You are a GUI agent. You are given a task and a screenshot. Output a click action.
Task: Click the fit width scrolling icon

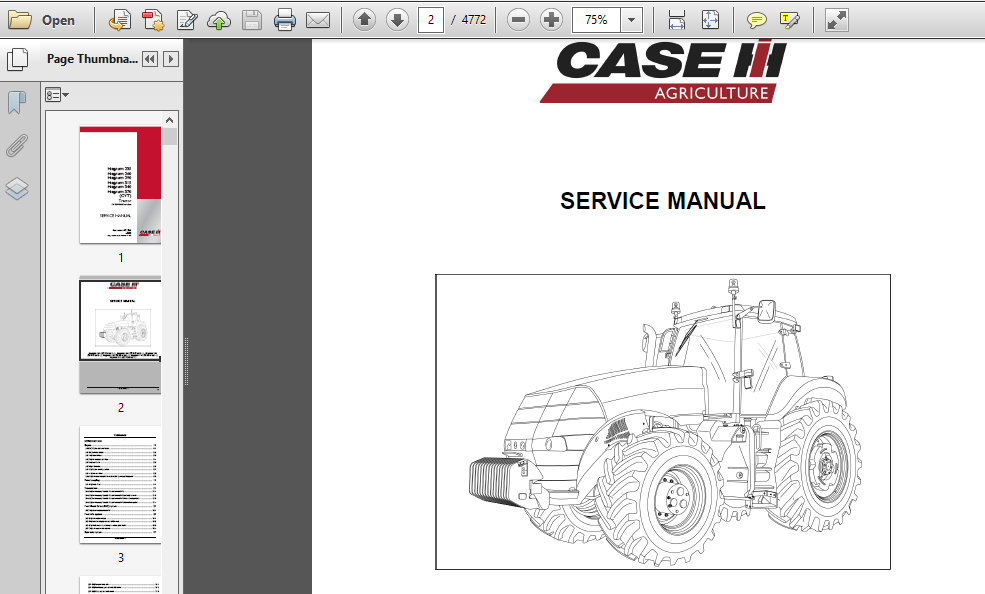(677, 20)
